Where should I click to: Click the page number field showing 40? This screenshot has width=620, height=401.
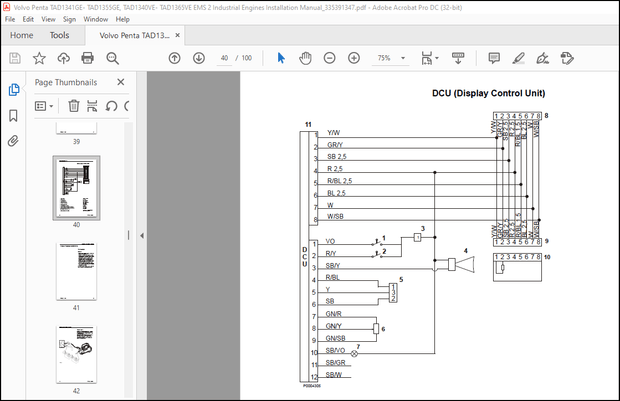click(x=224, y=58)
